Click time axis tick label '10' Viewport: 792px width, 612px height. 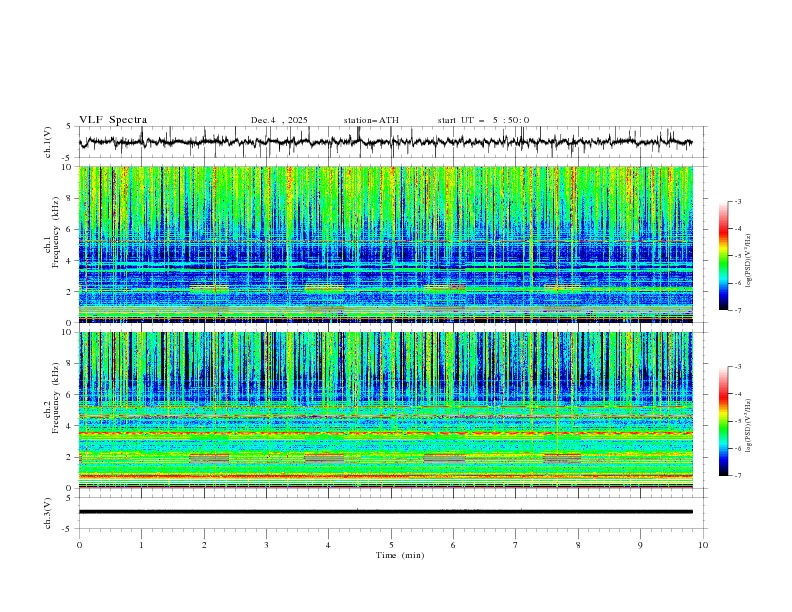(x=703, y=545)
